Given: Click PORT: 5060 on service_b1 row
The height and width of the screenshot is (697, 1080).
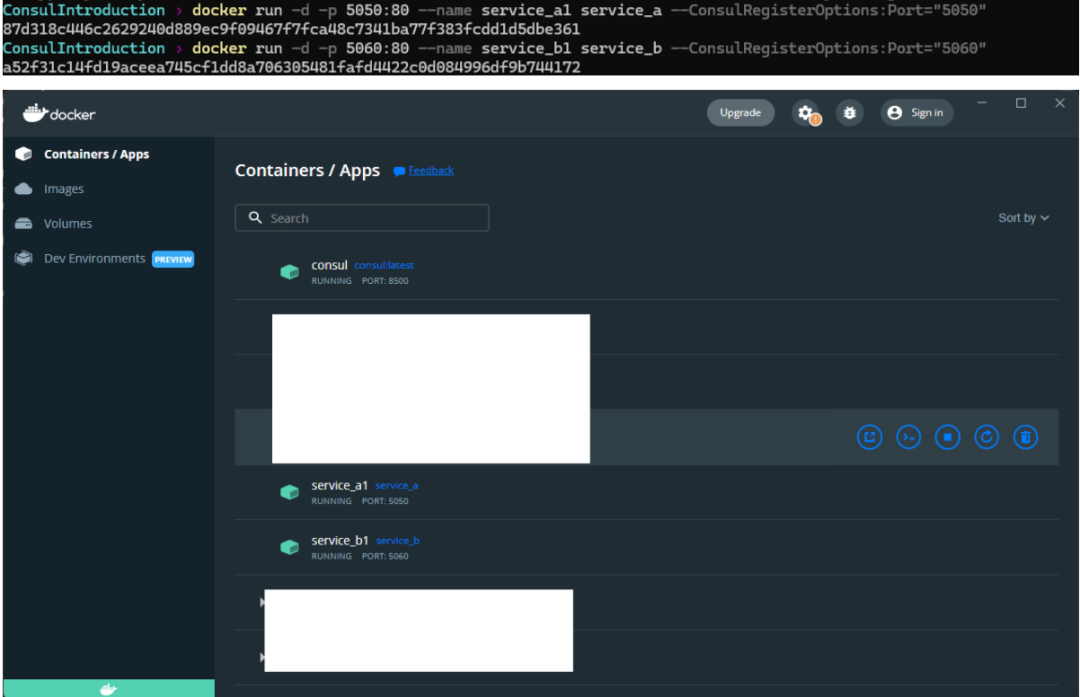Looking at the screenshot, I should click(385, 556).
